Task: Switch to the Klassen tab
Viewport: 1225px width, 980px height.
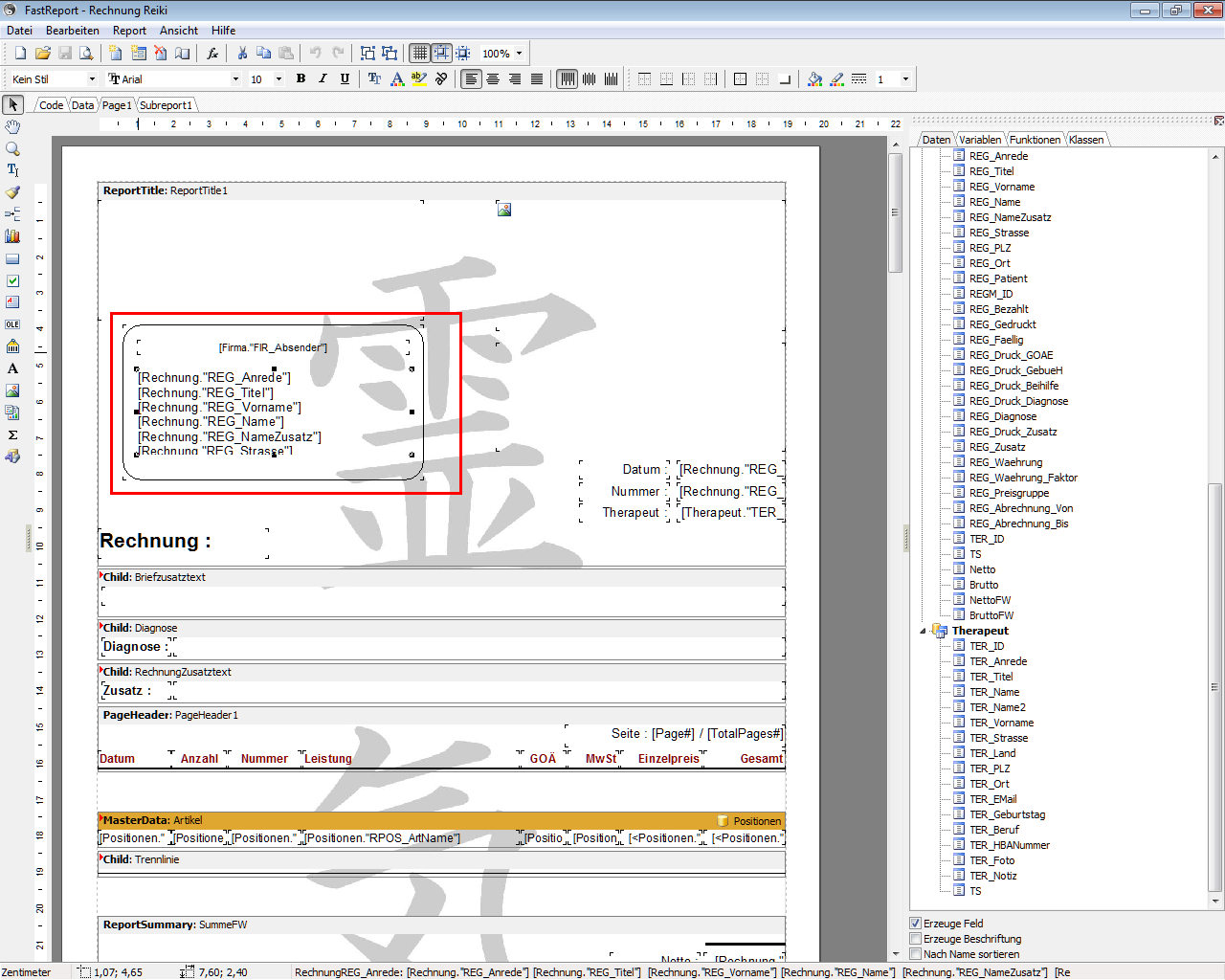Action: (x=1086, y=140)
